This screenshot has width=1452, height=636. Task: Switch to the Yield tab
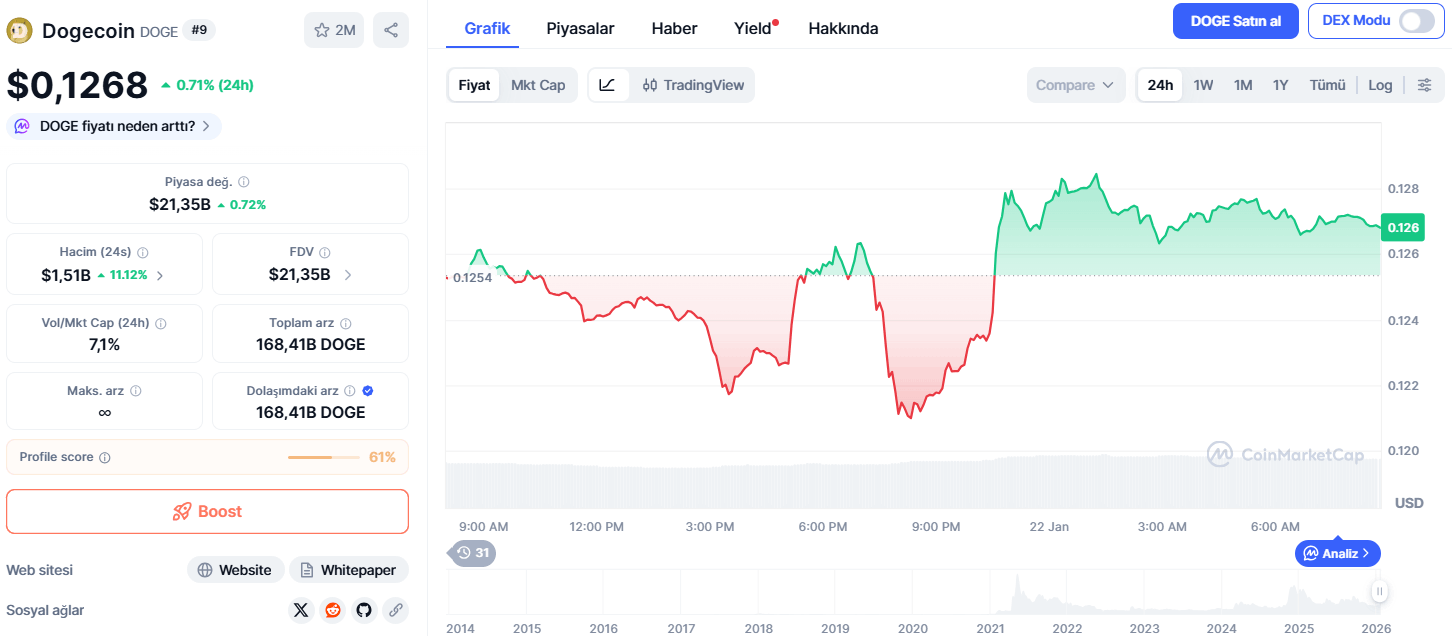click(x=755, y=28)
